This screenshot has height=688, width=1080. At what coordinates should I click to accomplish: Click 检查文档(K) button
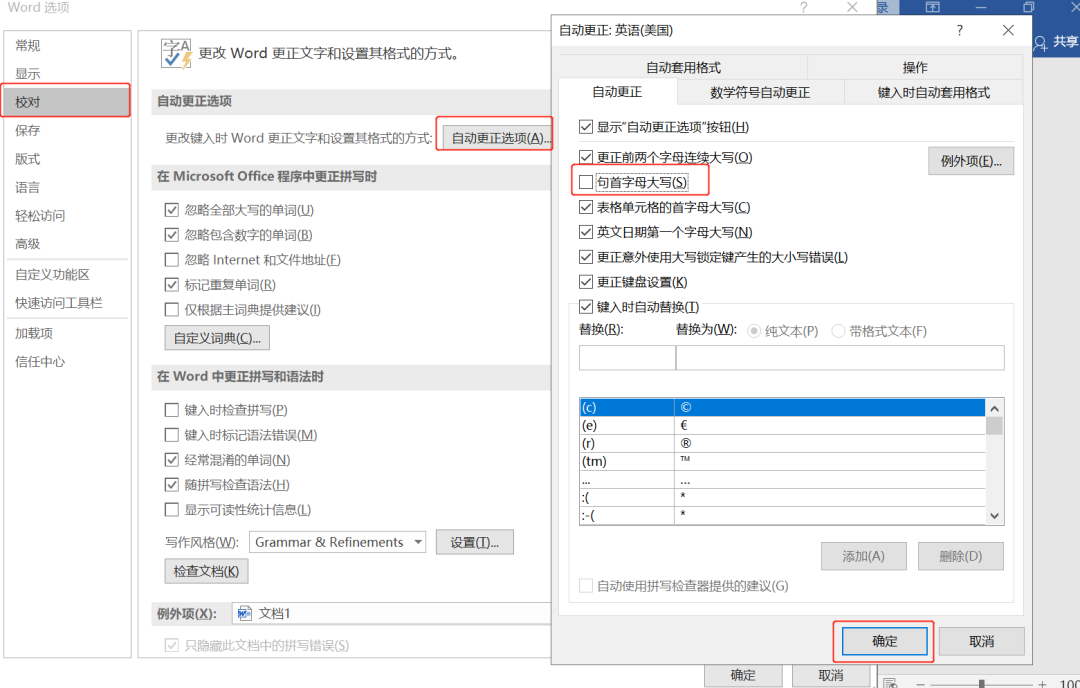[x=206, y=571]
